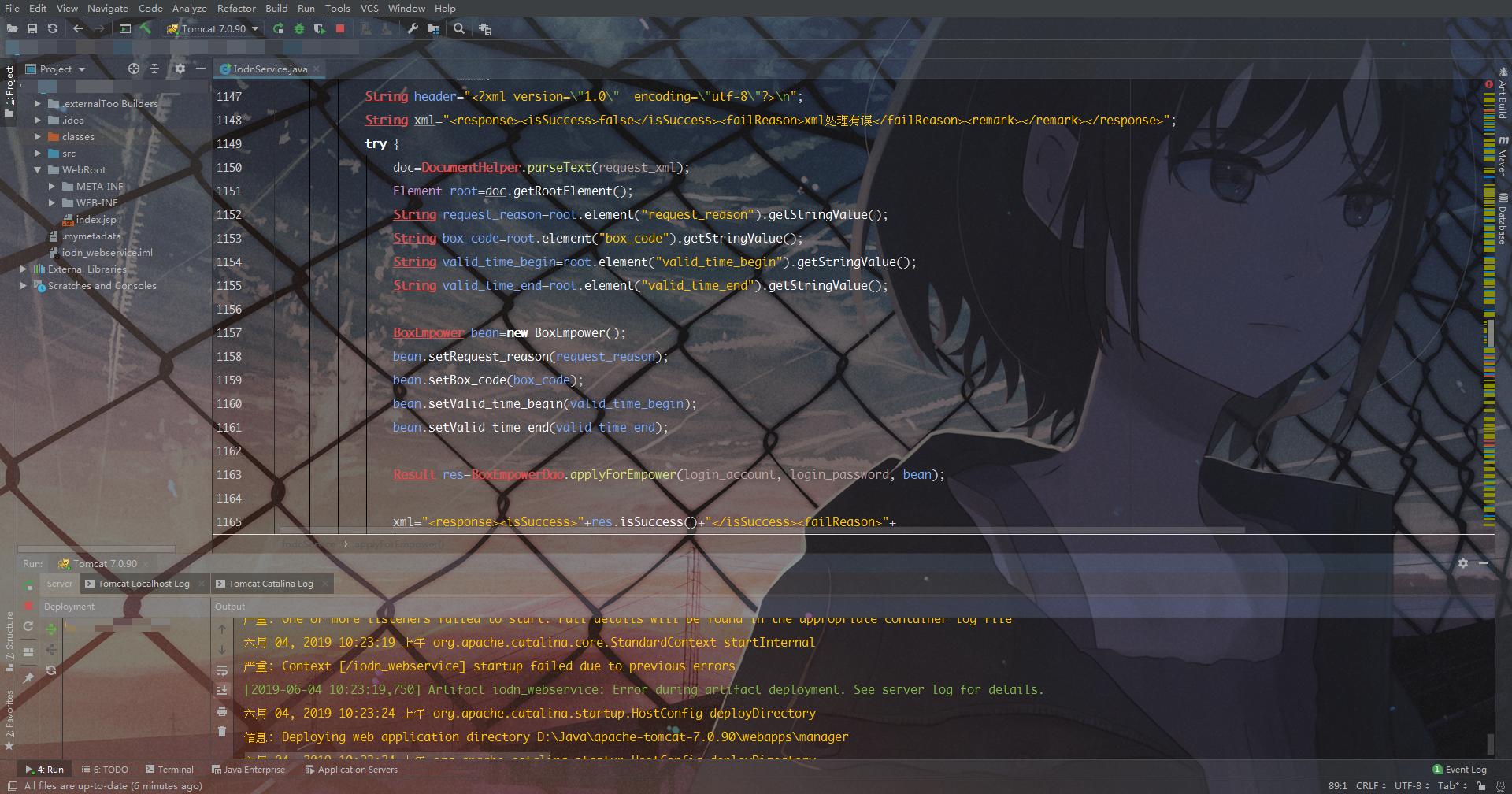
Task: Enable scroll to end of Output
Action: pyautogui.click(x=222, y=690)
